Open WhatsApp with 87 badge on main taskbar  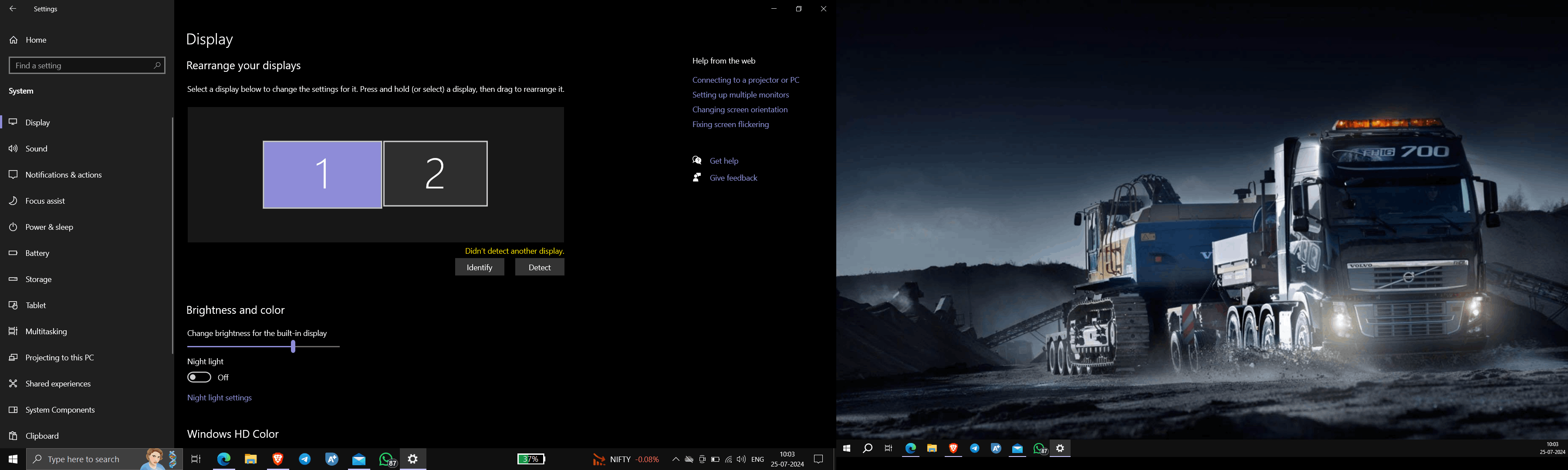(387, 459)
